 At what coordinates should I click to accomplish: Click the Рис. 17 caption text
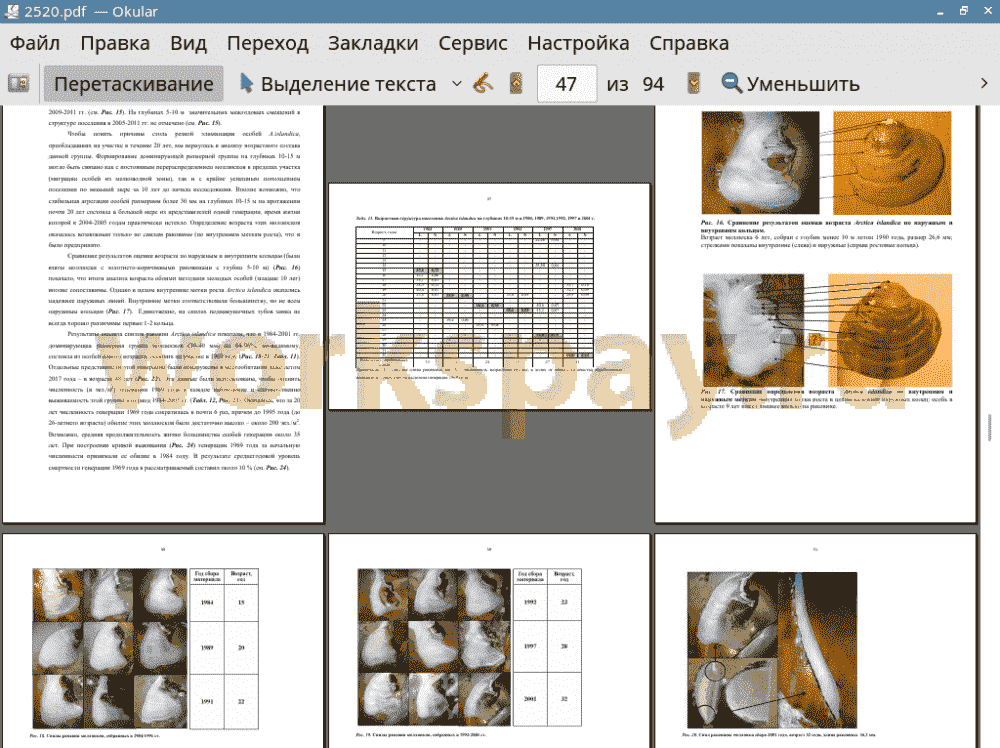[x=826, y=399]
